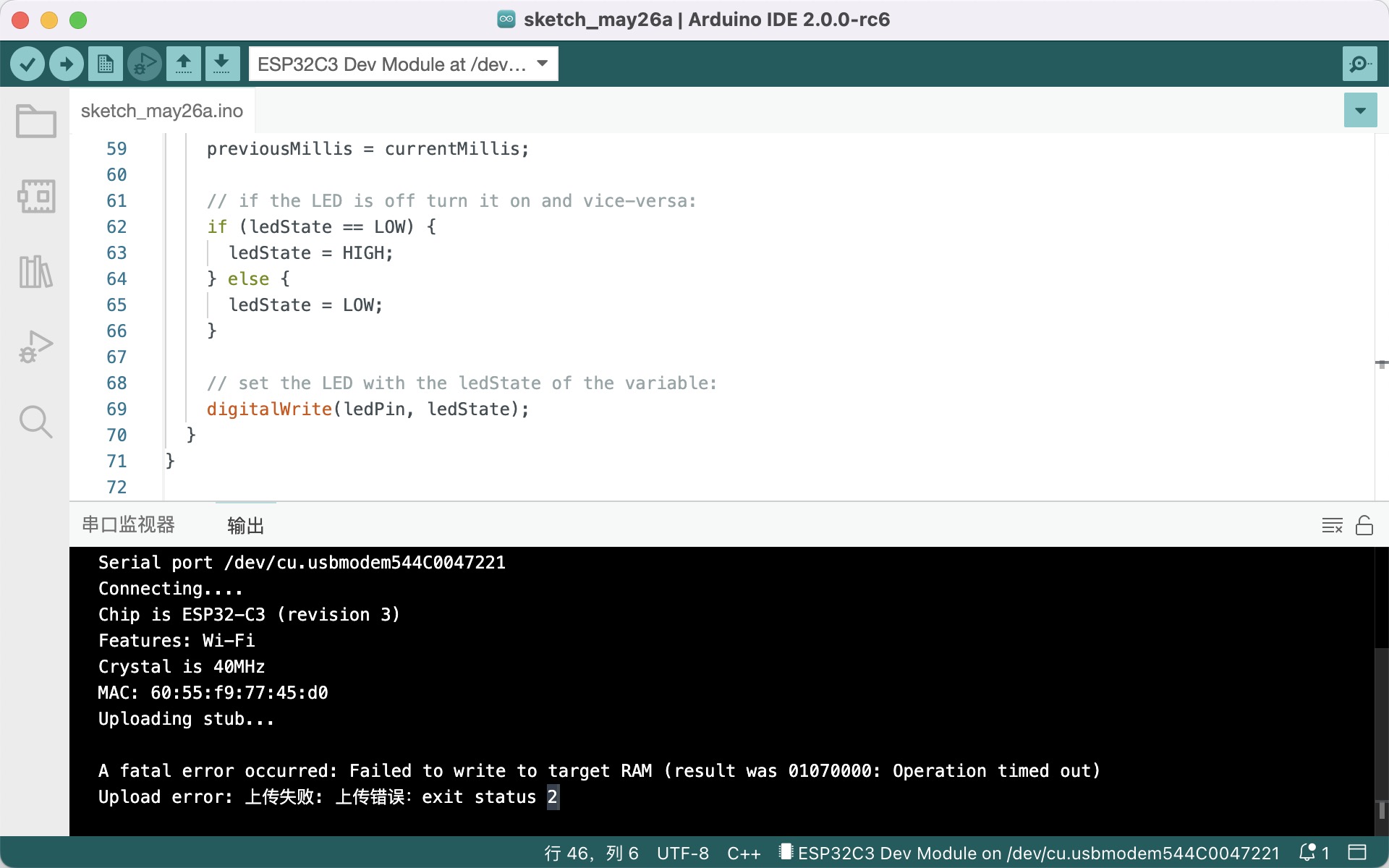Open the Debug panel sidebar icon
Image resolution: width=1389 pixels, height=868 pixels.
35,346
